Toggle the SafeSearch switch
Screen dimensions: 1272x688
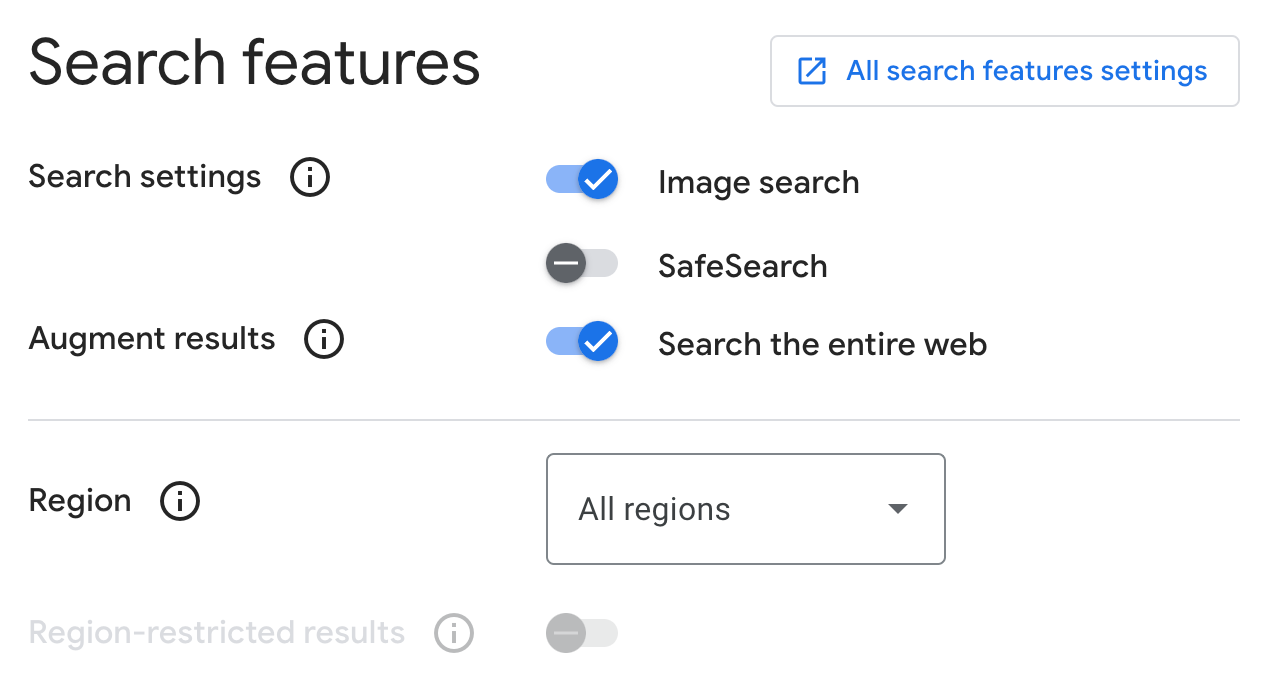pos(582,263)
